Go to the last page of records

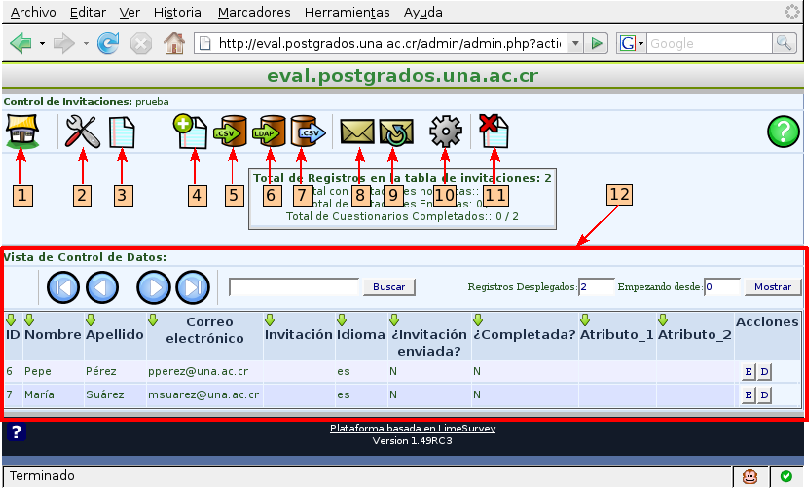coord(191,287)
